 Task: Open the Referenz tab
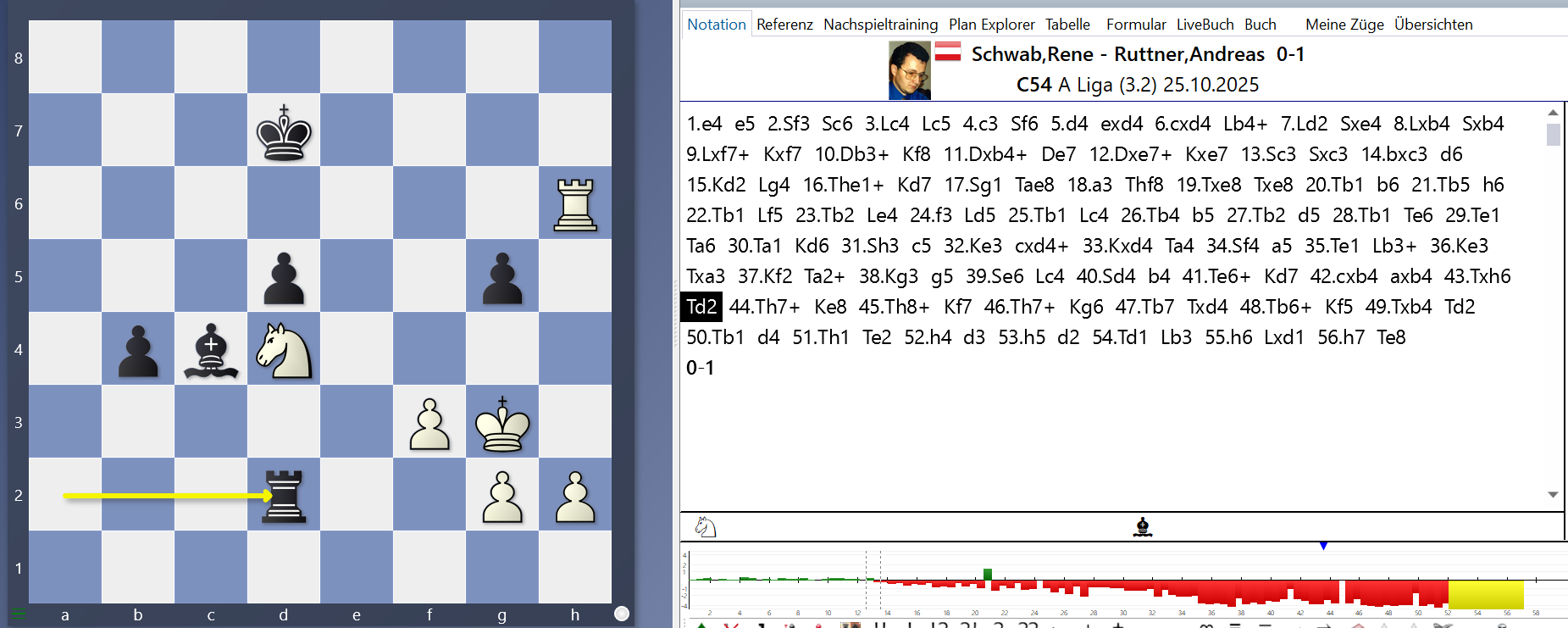click(x=784, y=25)
